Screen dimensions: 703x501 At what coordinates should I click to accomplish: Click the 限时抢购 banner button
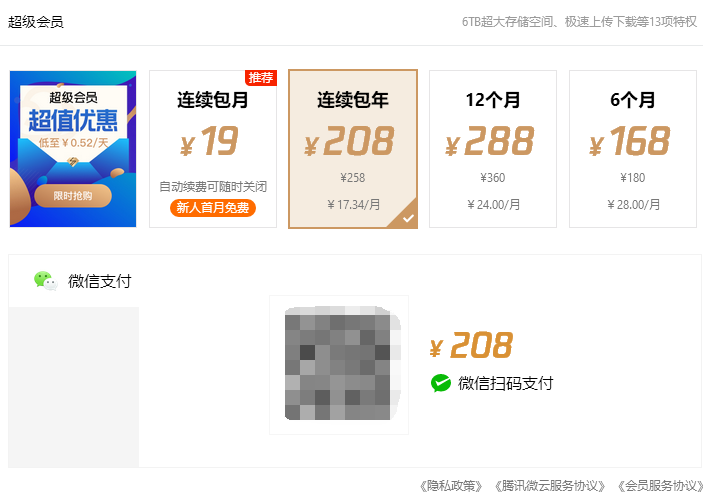pos(73,196)
